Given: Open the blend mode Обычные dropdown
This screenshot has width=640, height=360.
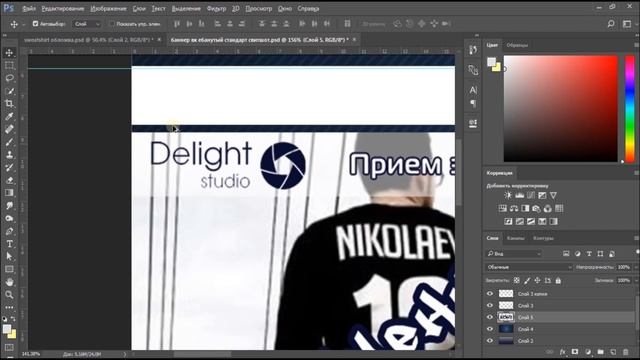Looking at the screenshot, I should (x=529, y=267).
